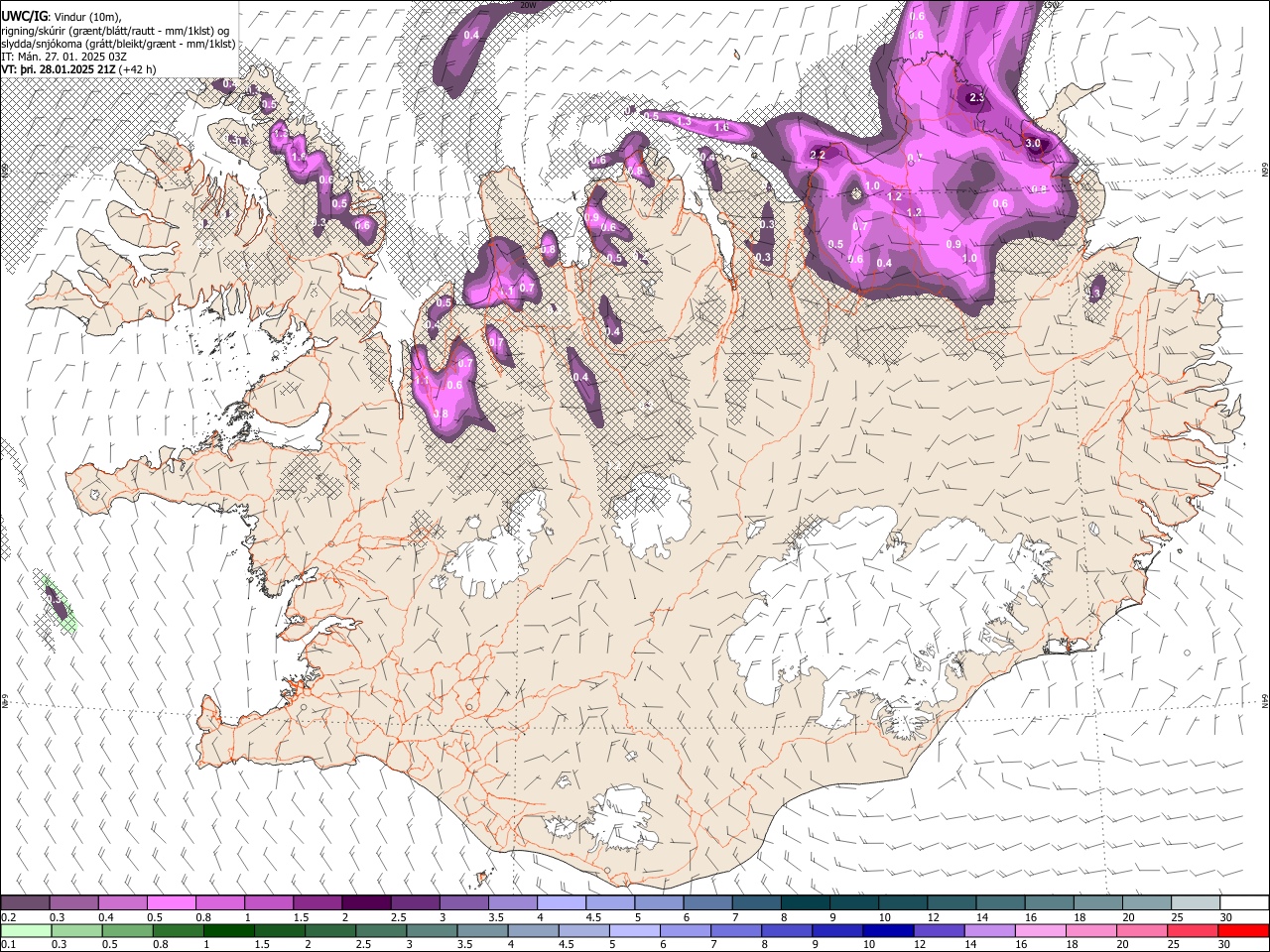Click the 'slydda/snjókoma' legend description line
Viewport: 1270px width, 952px height.
118,44
